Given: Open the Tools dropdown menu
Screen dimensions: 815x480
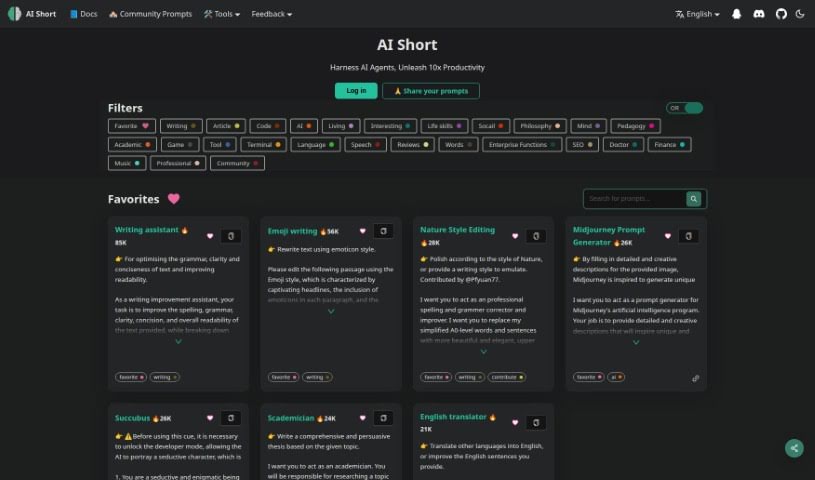Looking at the screenshot, I should click(x=222, y=14).
